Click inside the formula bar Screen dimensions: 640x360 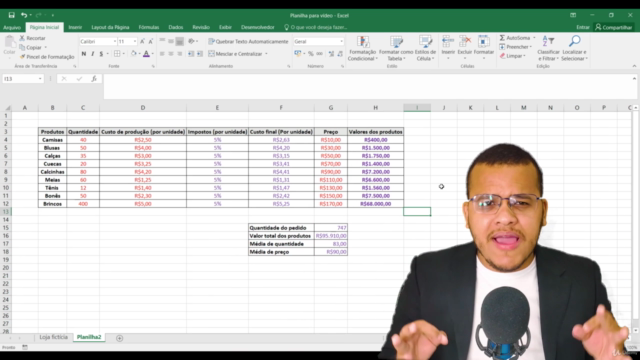point(367,86)
